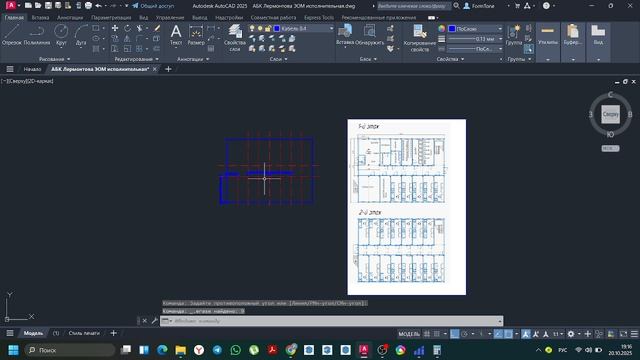This screenshot has height=360, width=640.
Task: Open the Аннотации ribbon tab
Action: [70, 18]
